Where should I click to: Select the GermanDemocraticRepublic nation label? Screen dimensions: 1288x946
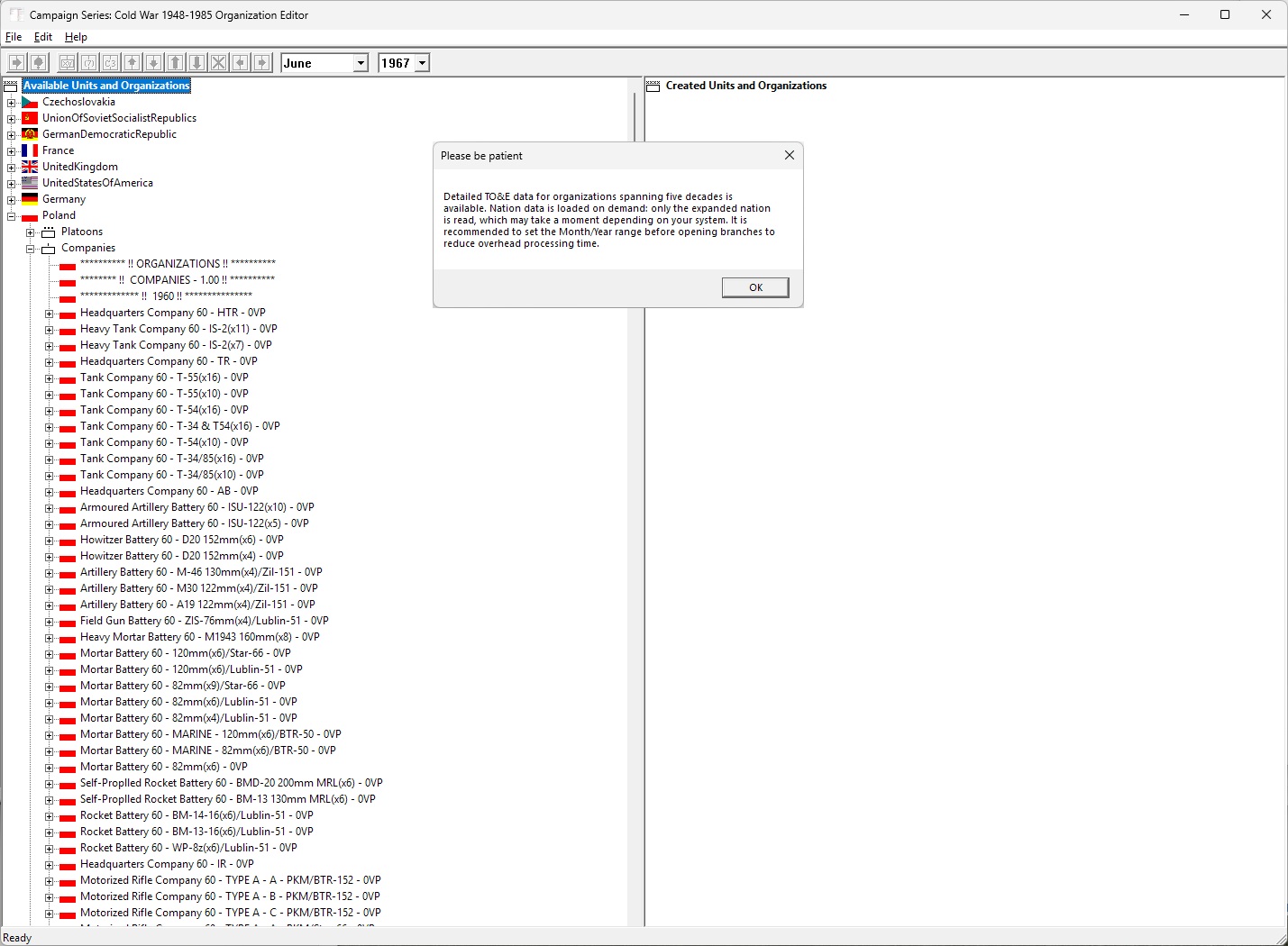[x=109, y=134]
